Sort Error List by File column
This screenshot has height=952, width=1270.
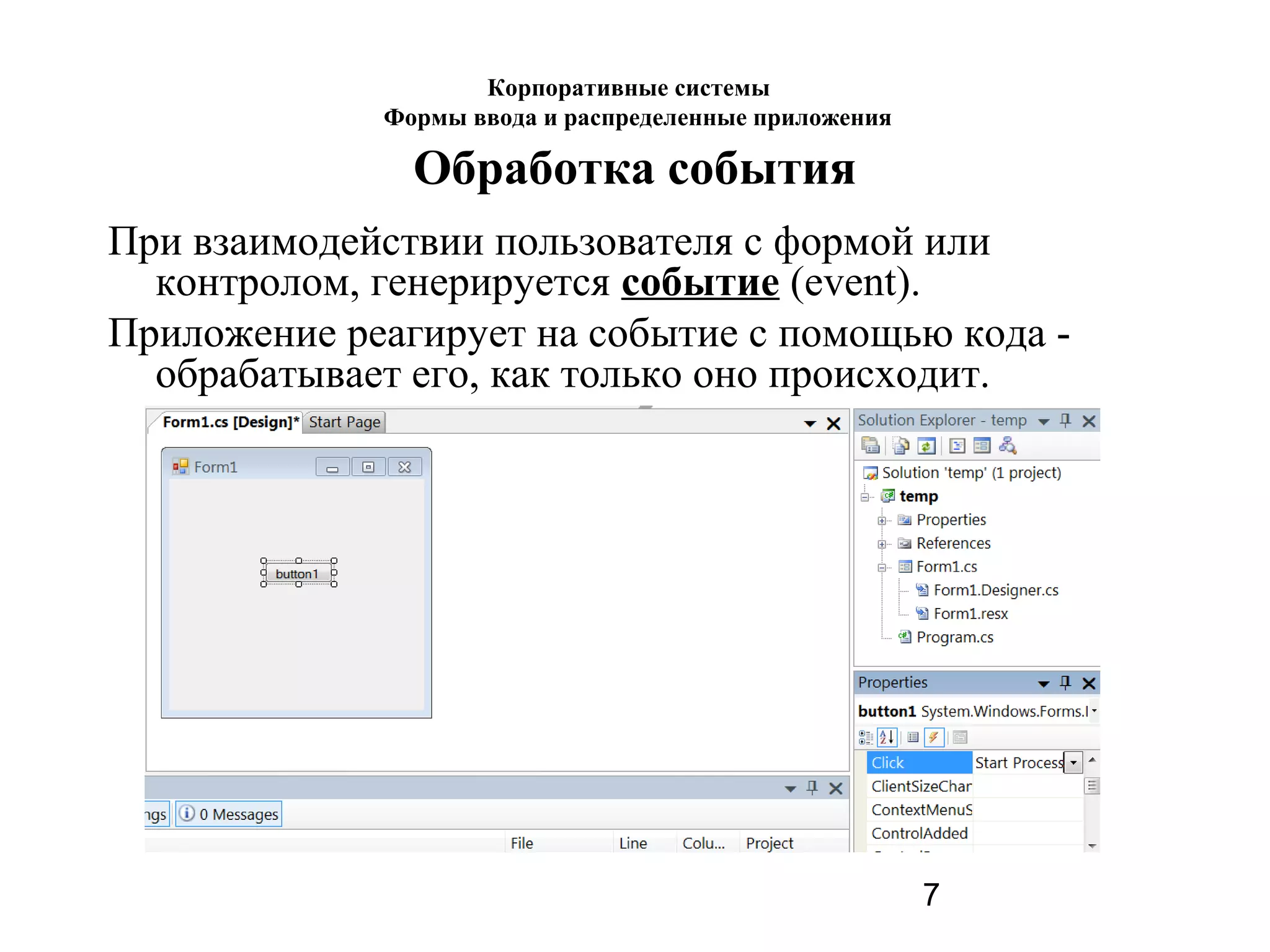click(x=559, y=843)
